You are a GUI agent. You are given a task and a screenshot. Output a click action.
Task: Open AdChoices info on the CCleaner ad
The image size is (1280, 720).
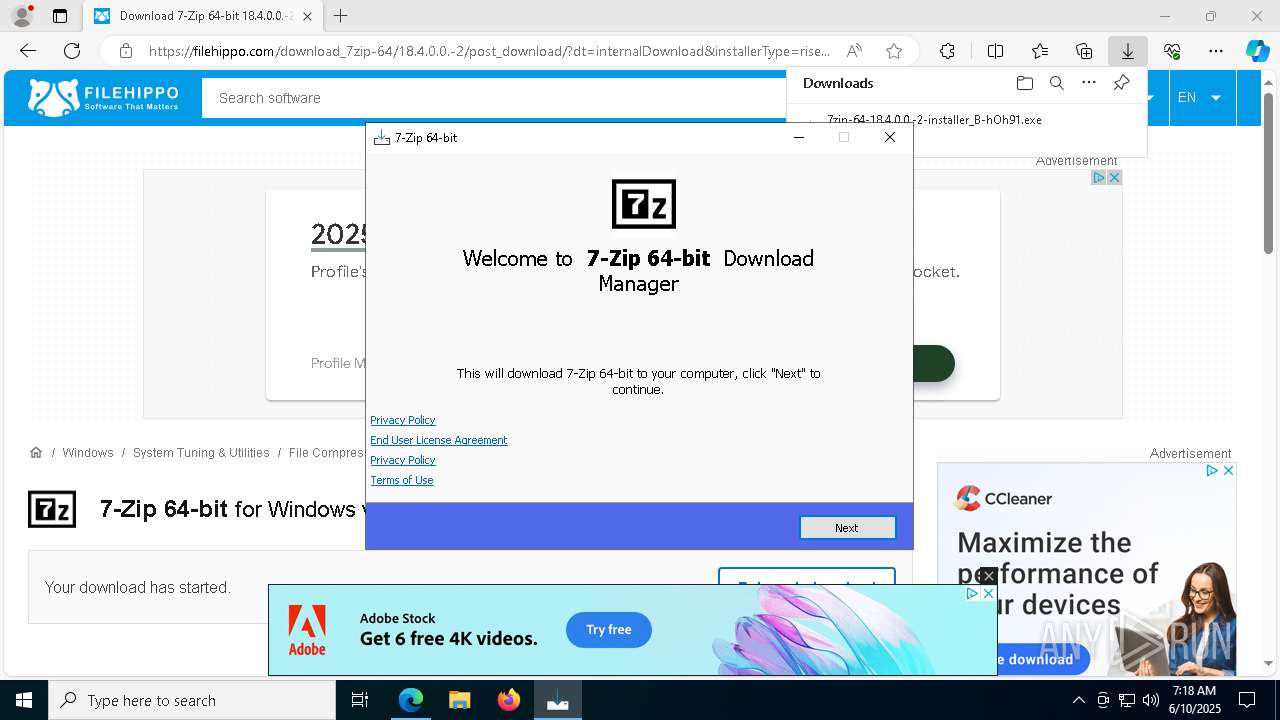(x=1212, y=470)
